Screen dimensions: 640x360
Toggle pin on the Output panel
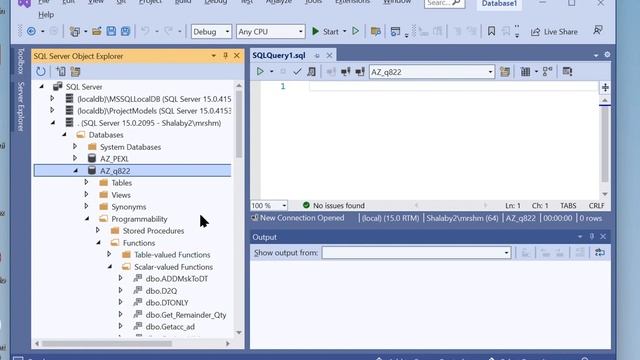[x=591, y=237]
